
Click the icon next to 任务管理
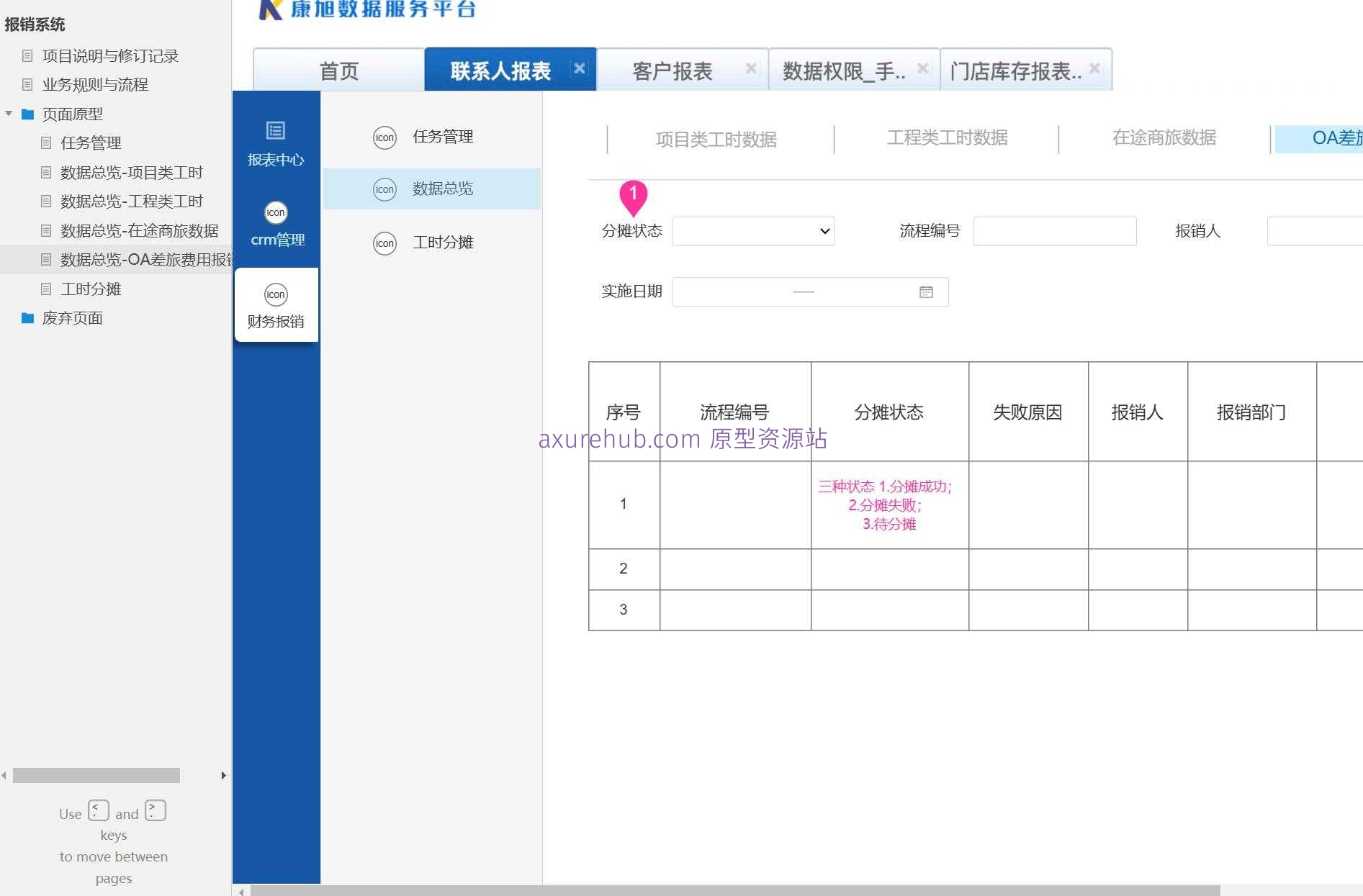[x=384, y=137]
